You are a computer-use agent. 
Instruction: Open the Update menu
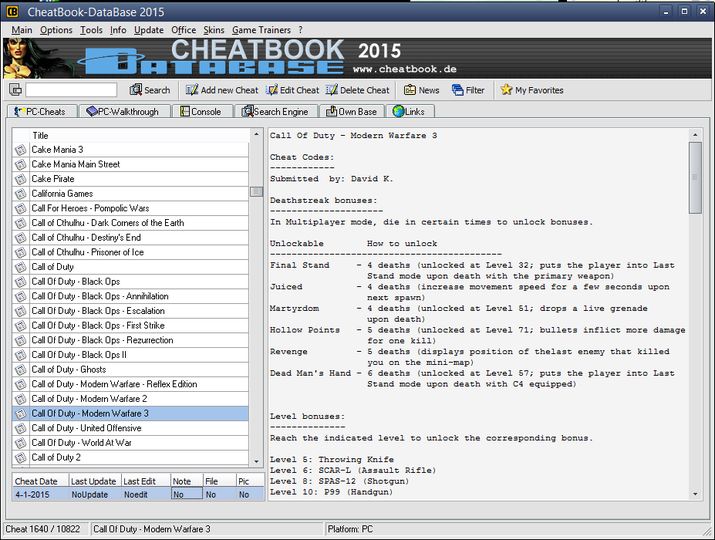click(x=149, y=30)
